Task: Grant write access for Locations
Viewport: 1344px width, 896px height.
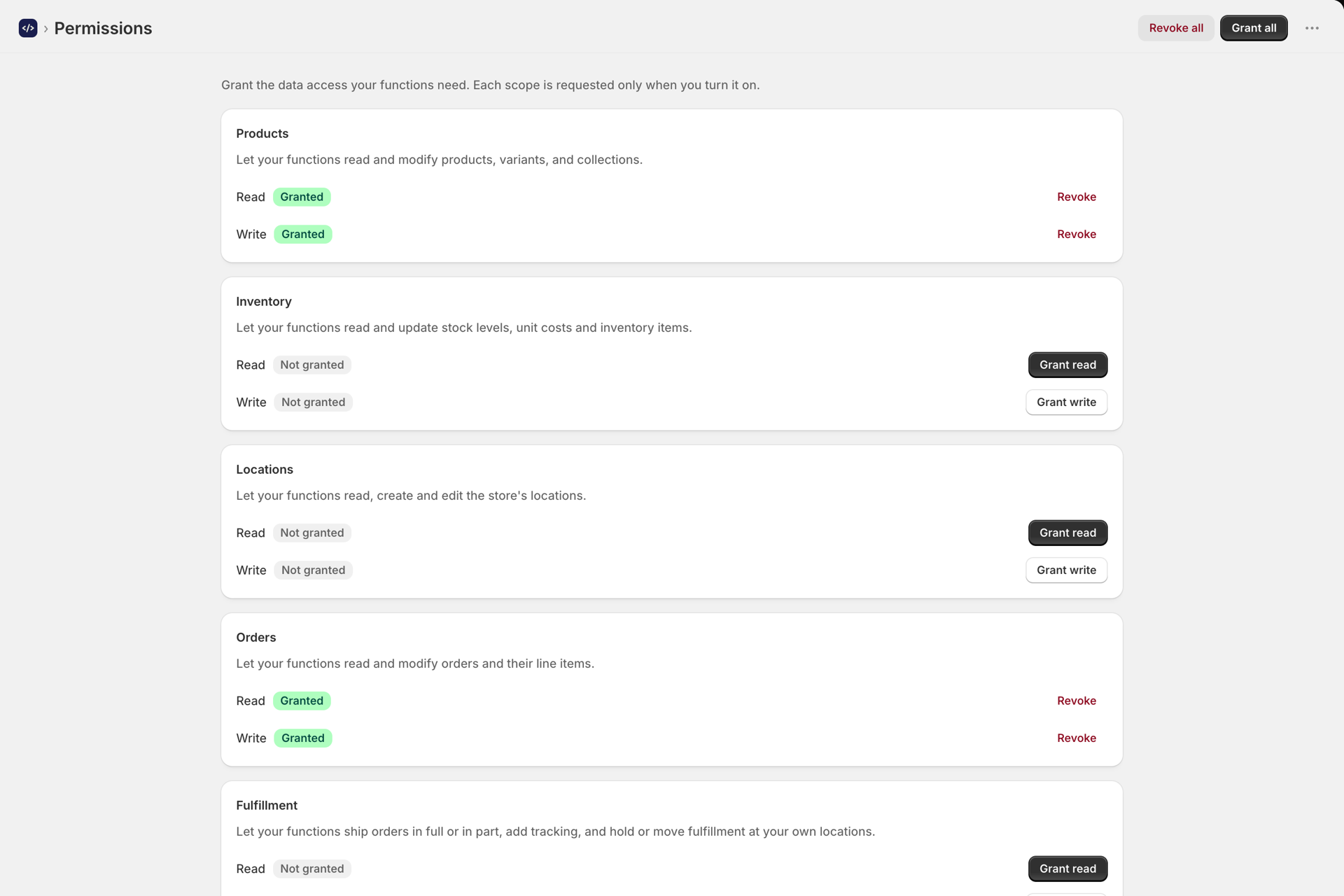Action: [1066, 570]
